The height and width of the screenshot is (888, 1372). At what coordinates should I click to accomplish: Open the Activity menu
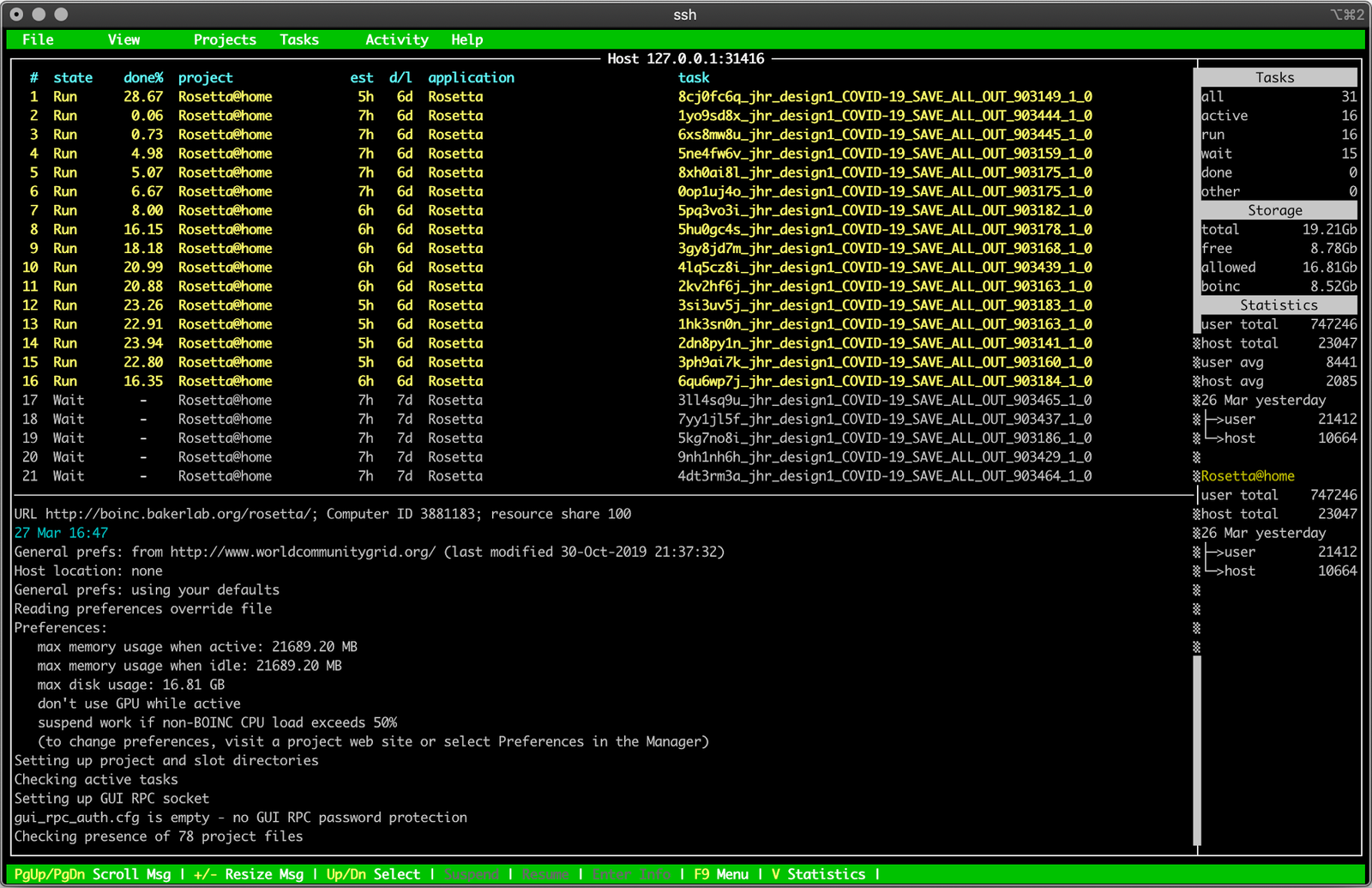pos(396,39)
